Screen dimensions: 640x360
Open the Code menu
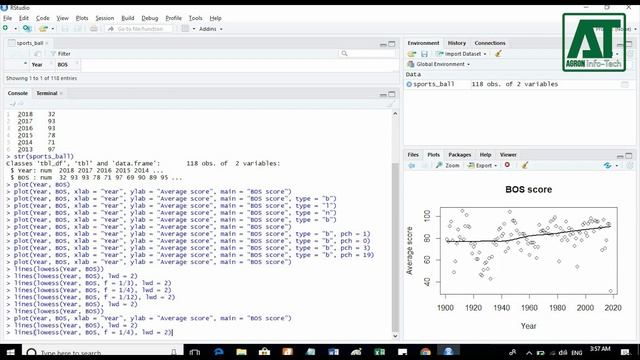42,18
